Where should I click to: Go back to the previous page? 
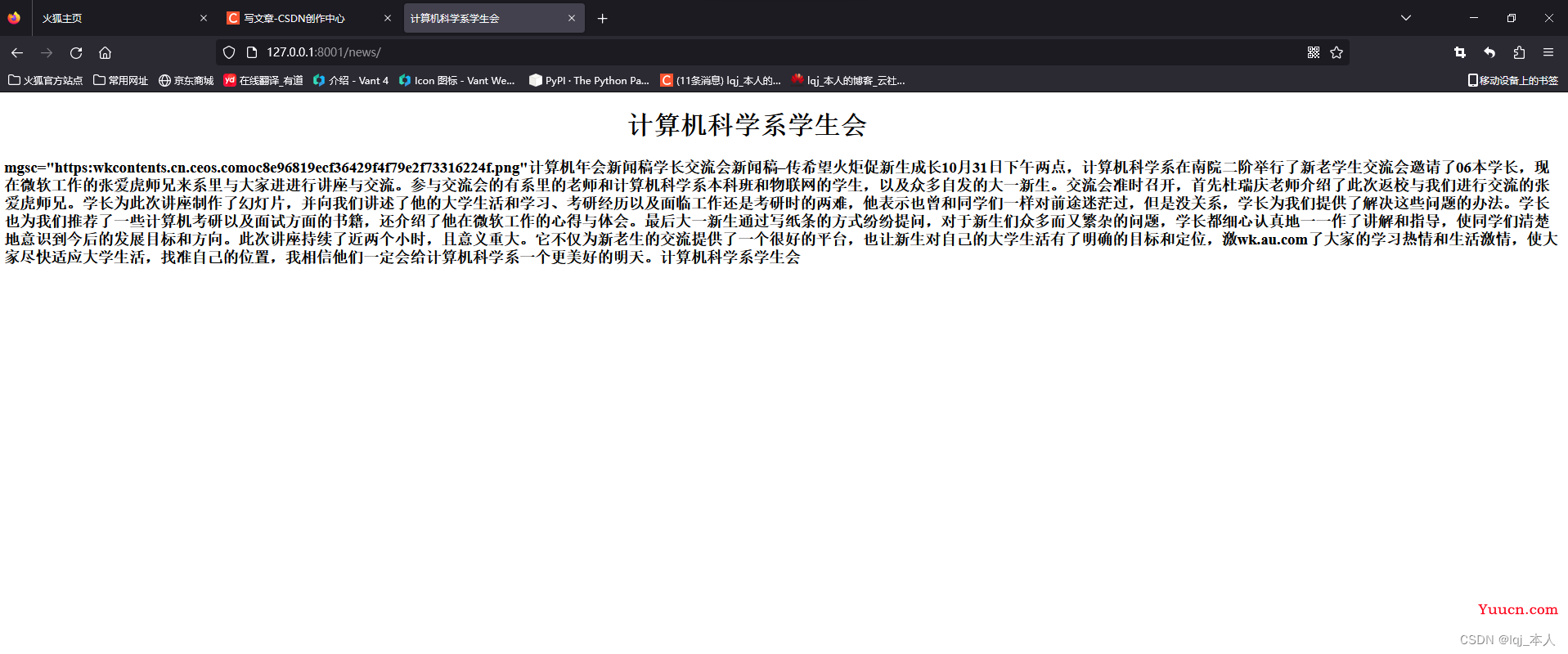(x=17, y=52)
